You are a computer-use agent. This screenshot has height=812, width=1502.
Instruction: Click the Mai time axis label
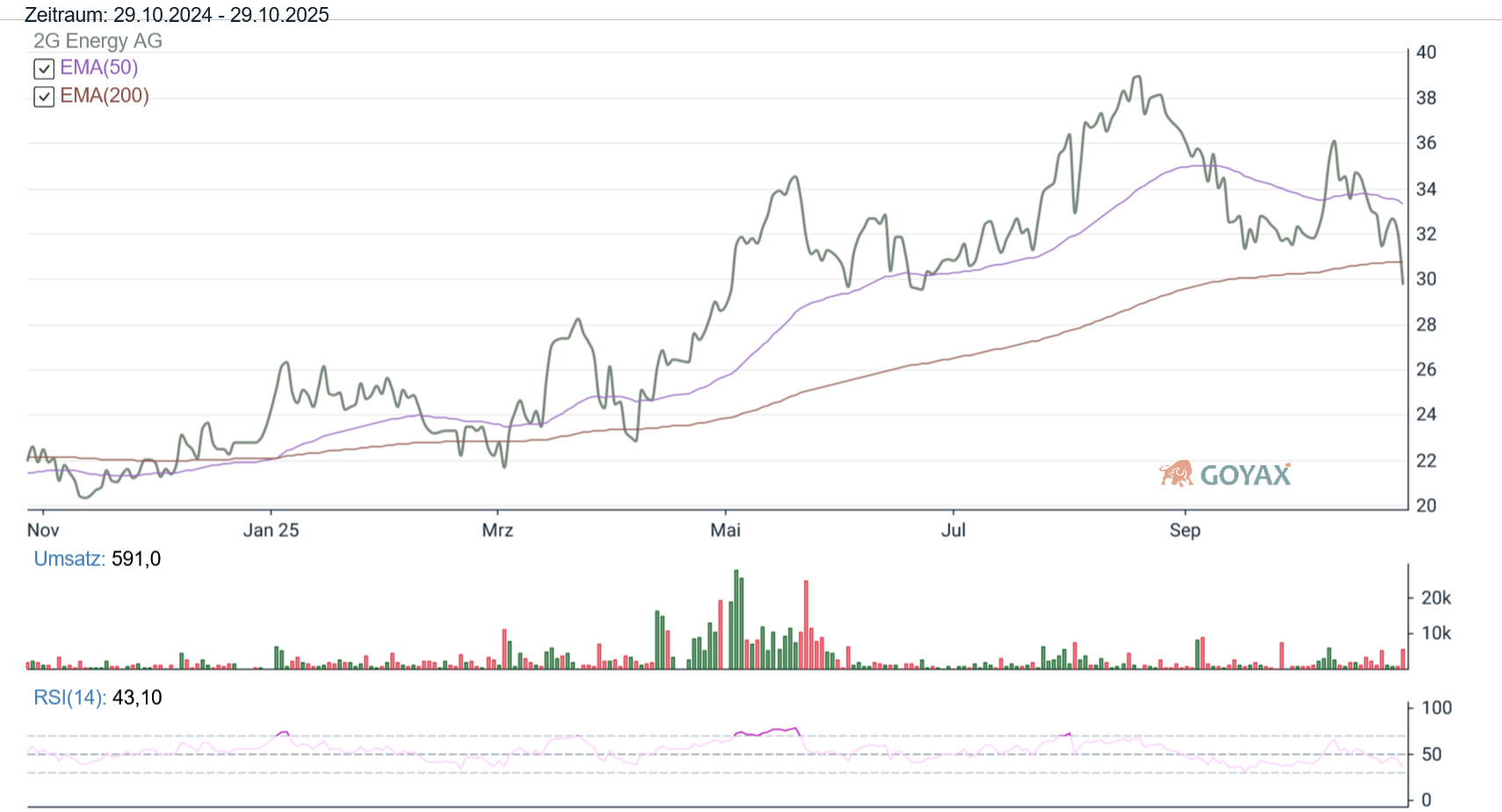(726, 529)
